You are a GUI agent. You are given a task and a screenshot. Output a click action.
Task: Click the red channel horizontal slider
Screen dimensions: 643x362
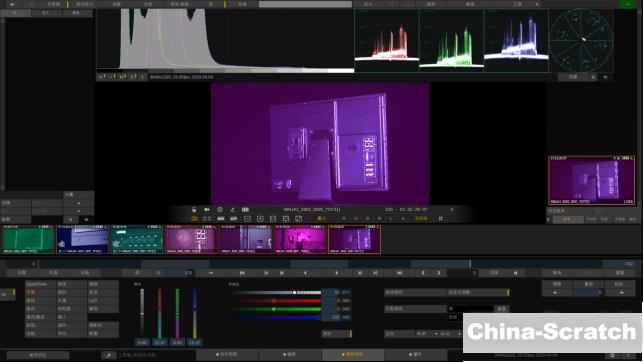pyautogui.click(x=277, y=301)
